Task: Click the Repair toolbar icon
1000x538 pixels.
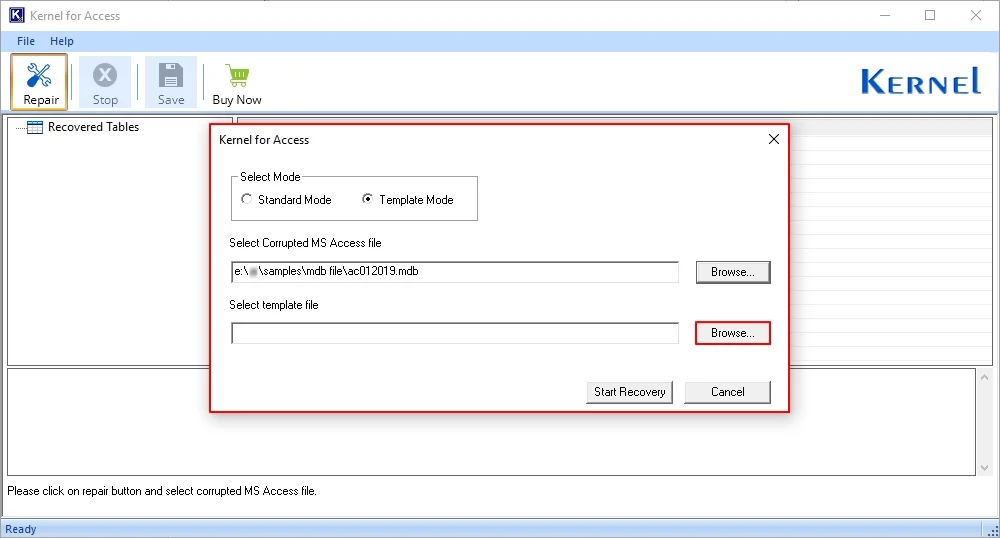Action: (x=39, y=82)
